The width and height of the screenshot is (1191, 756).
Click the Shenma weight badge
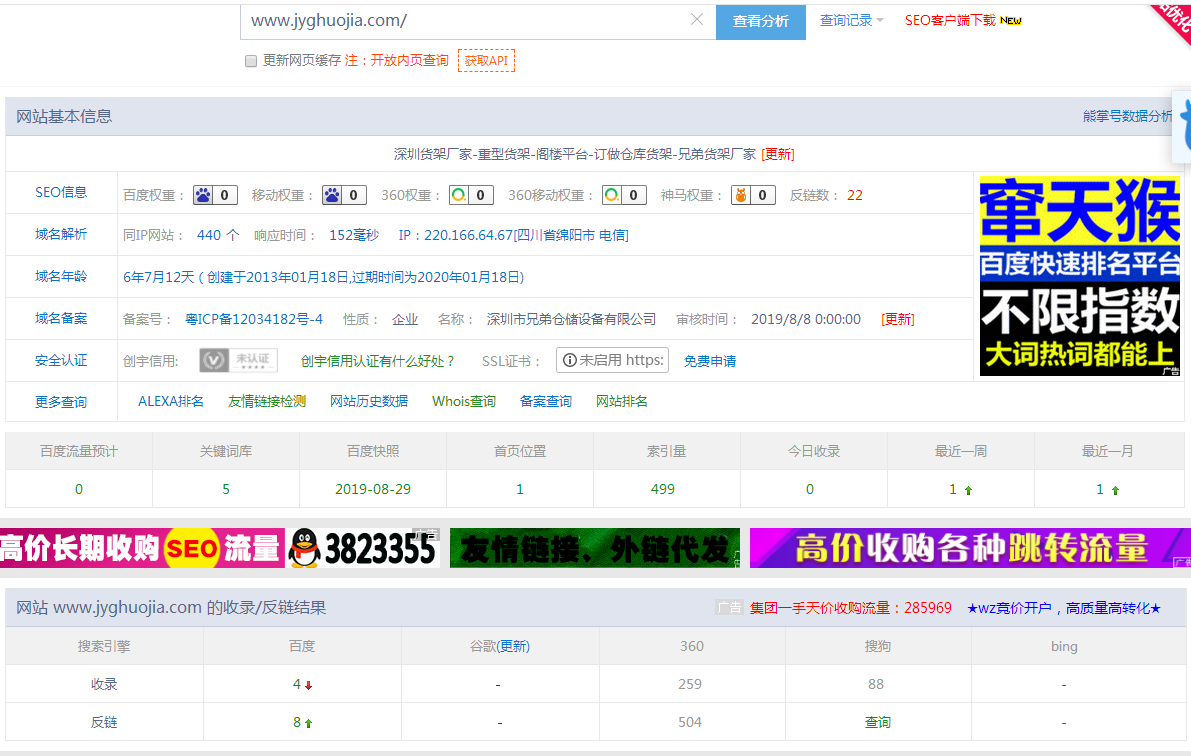click(753, 195)
